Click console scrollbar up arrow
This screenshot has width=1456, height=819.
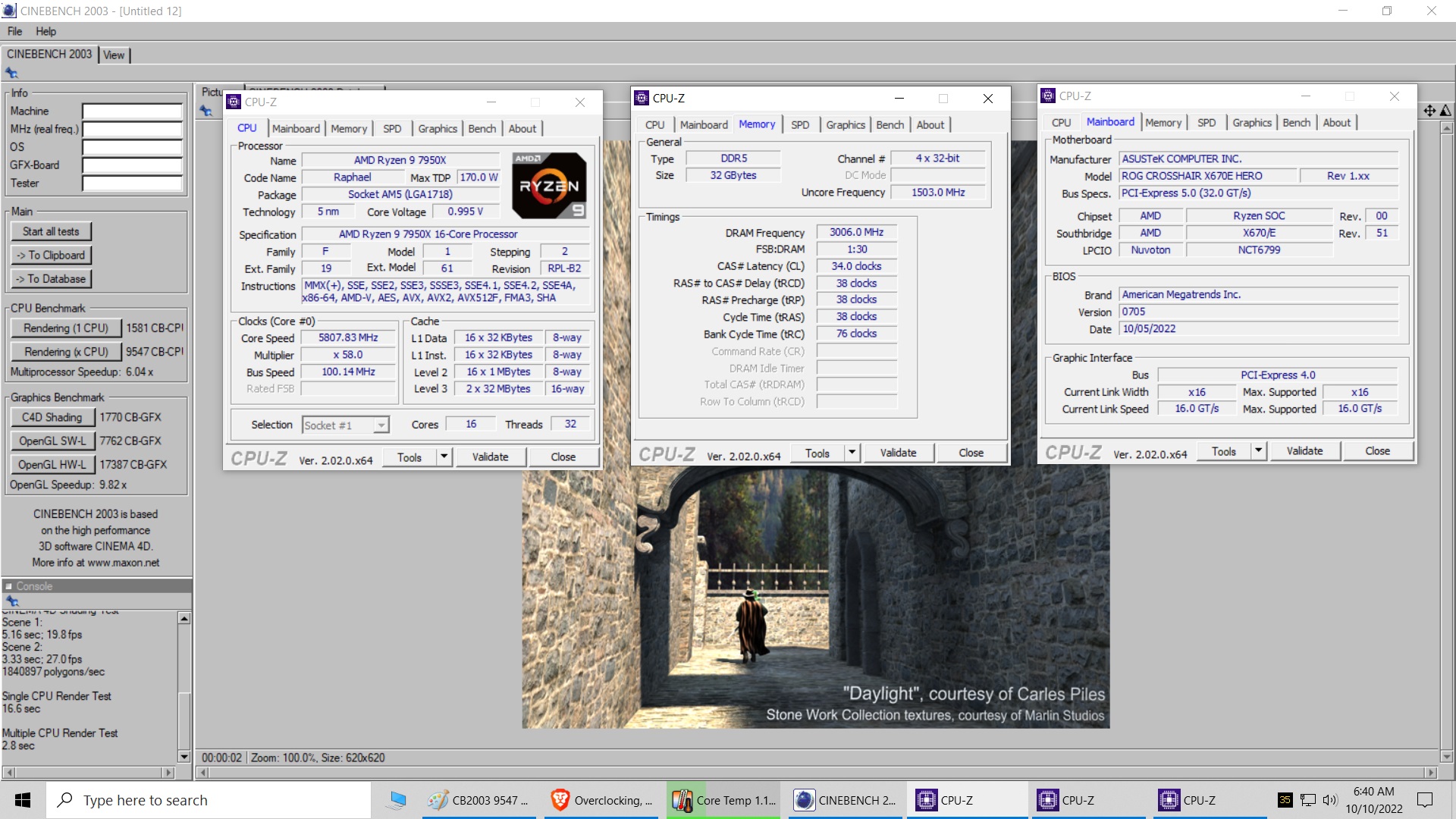point(184,618)
